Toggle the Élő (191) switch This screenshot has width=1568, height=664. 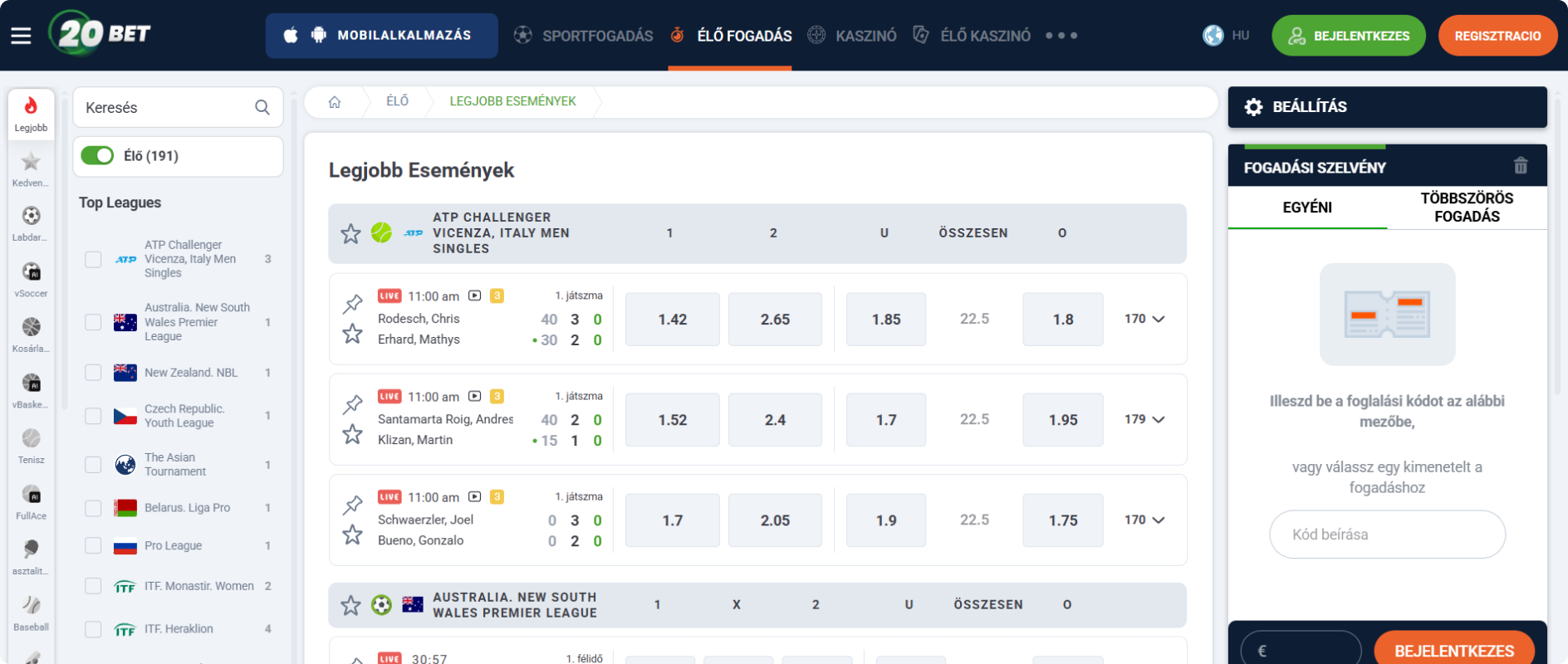(97, 155)
